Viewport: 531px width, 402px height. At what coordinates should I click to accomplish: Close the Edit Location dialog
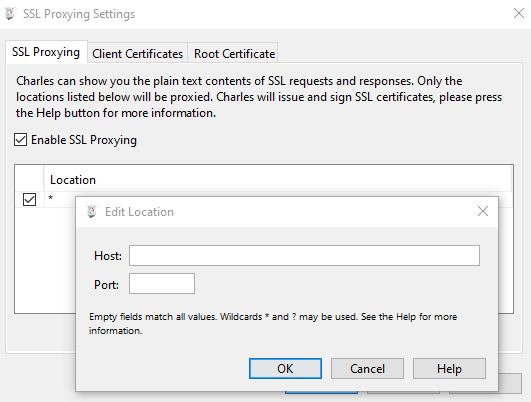point(483,211)
